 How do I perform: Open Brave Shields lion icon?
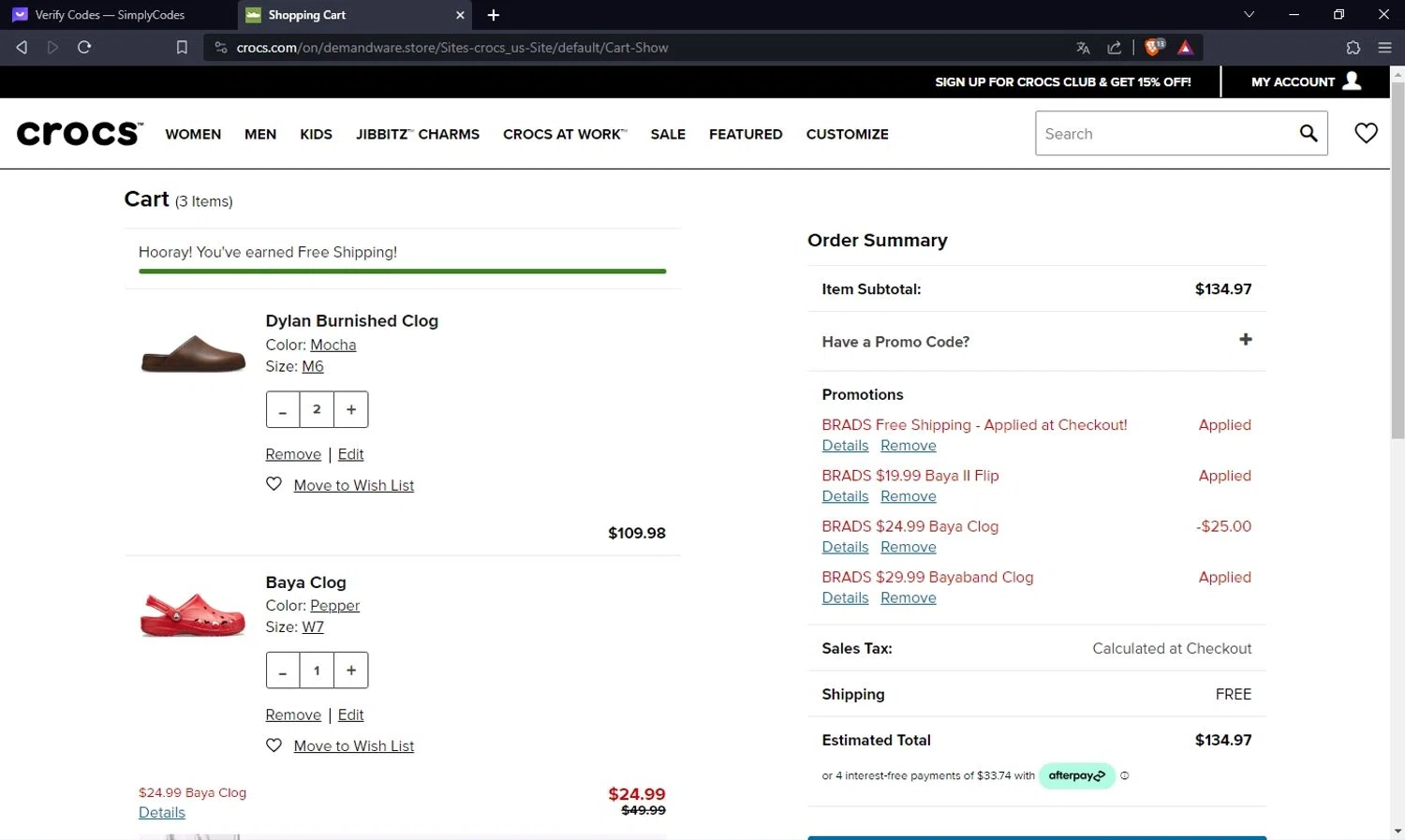1154,47
